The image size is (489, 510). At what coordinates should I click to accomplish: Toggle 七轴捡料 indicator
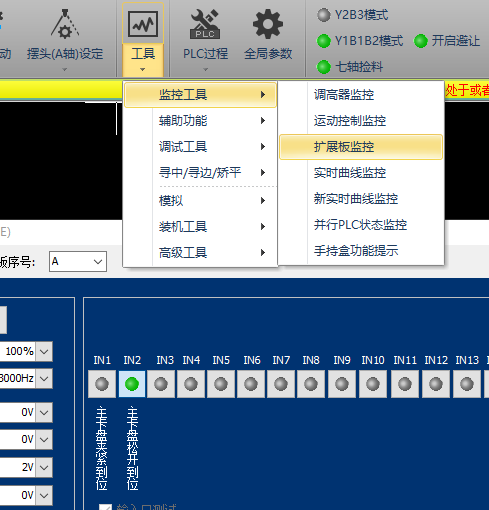pyautogui.click(x=323, y=67)
